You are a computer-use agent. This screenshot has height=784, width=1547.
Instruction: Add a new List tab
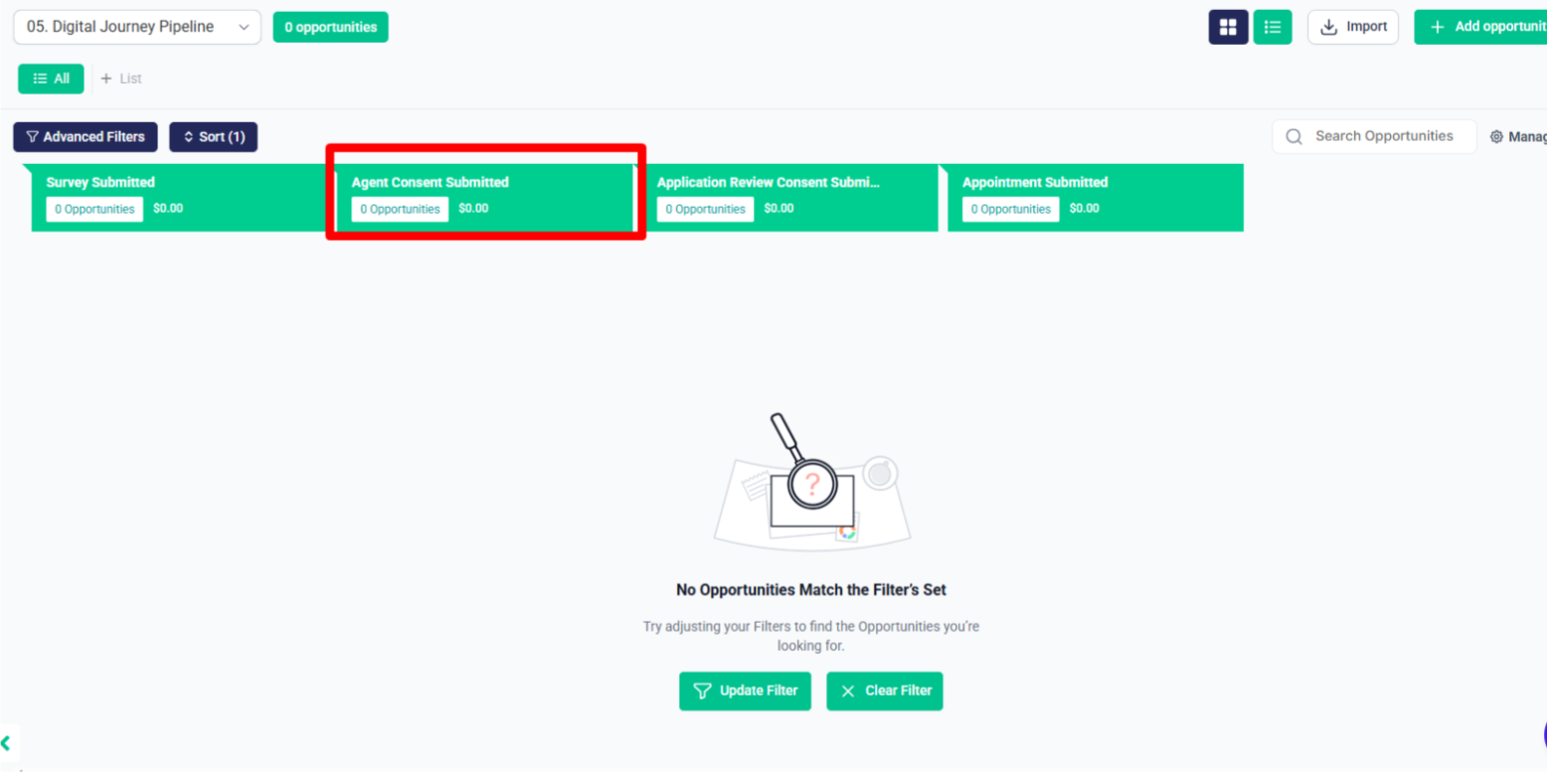pyautogui.click(x=121, y=78)
